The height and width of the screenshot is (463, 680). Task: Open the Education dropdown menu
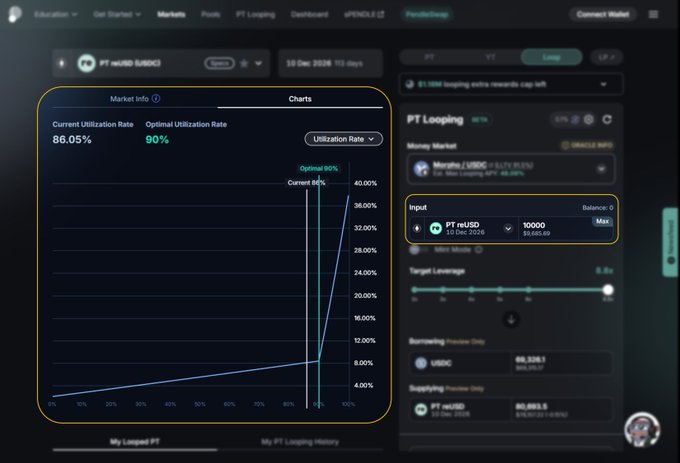coord(56,14)
